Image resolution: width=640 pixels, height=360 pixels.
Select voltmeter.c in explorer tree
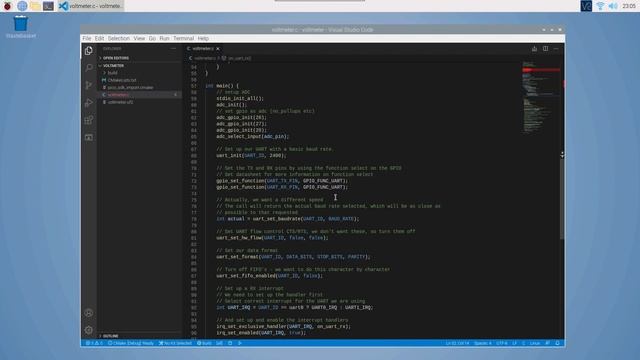(x=139, y=95)
